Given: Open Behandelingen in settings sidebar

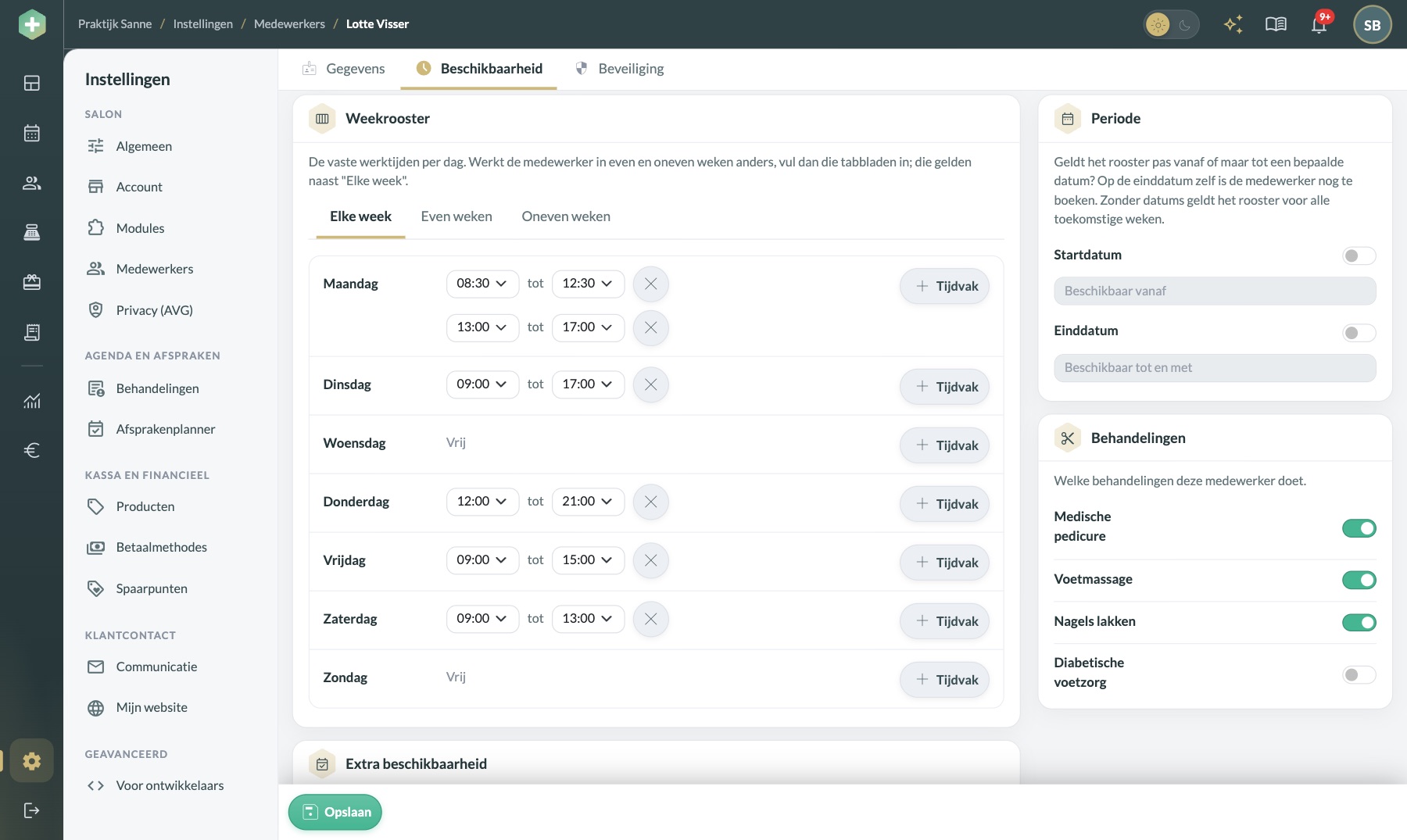Looking at the screenshot, I should [x=142, y=388].
